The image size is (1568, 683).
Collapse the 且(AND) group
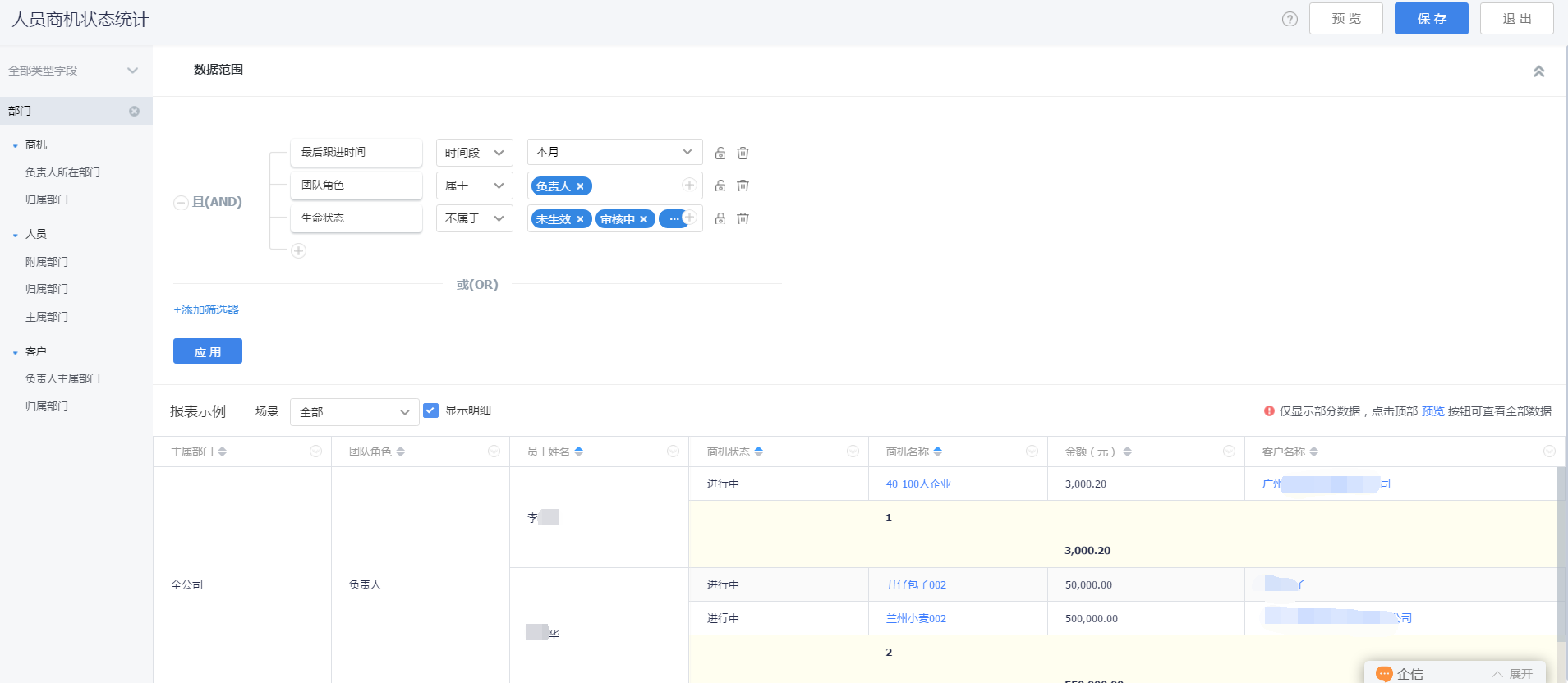point(181,203)
